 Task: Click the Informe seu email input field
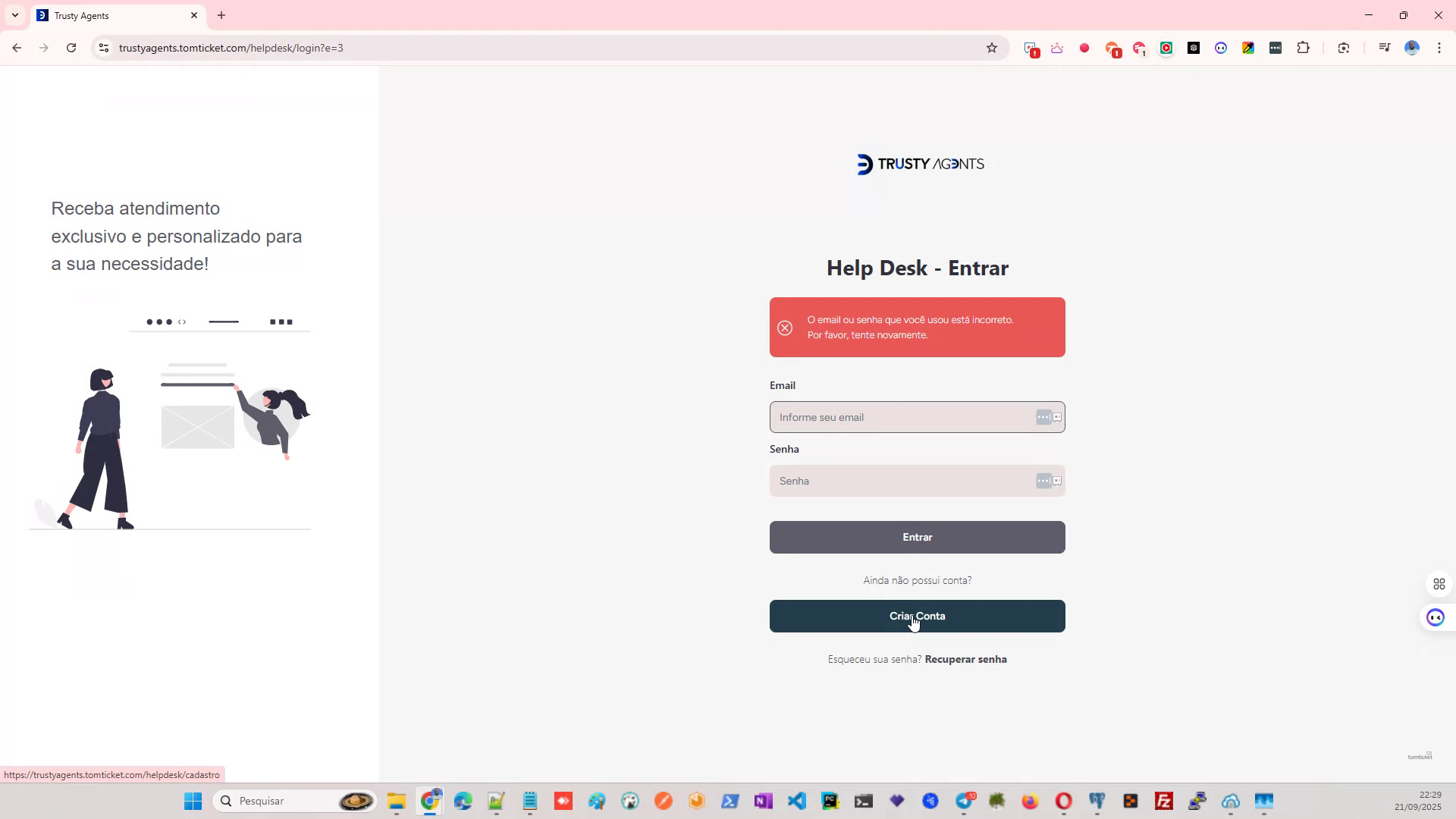[895, 417]
